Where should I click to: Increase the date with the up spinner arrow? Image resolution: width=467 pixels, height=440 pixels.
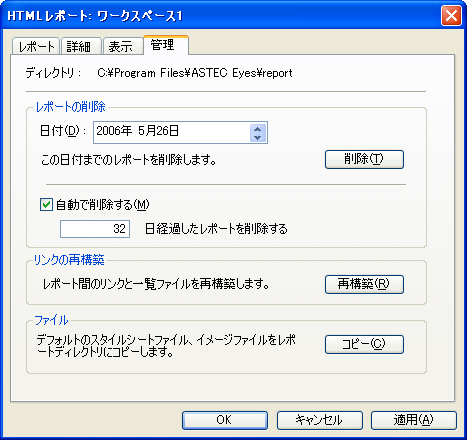[257, 129]
